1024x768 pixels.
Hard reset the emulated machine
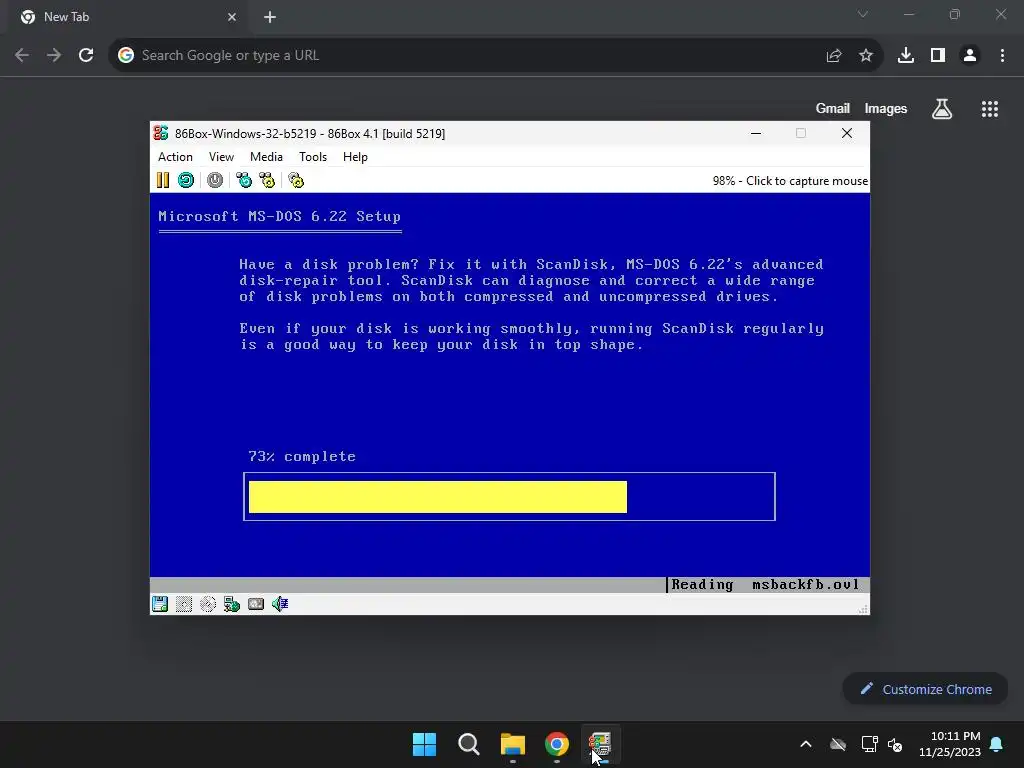[x=186, y=180]
